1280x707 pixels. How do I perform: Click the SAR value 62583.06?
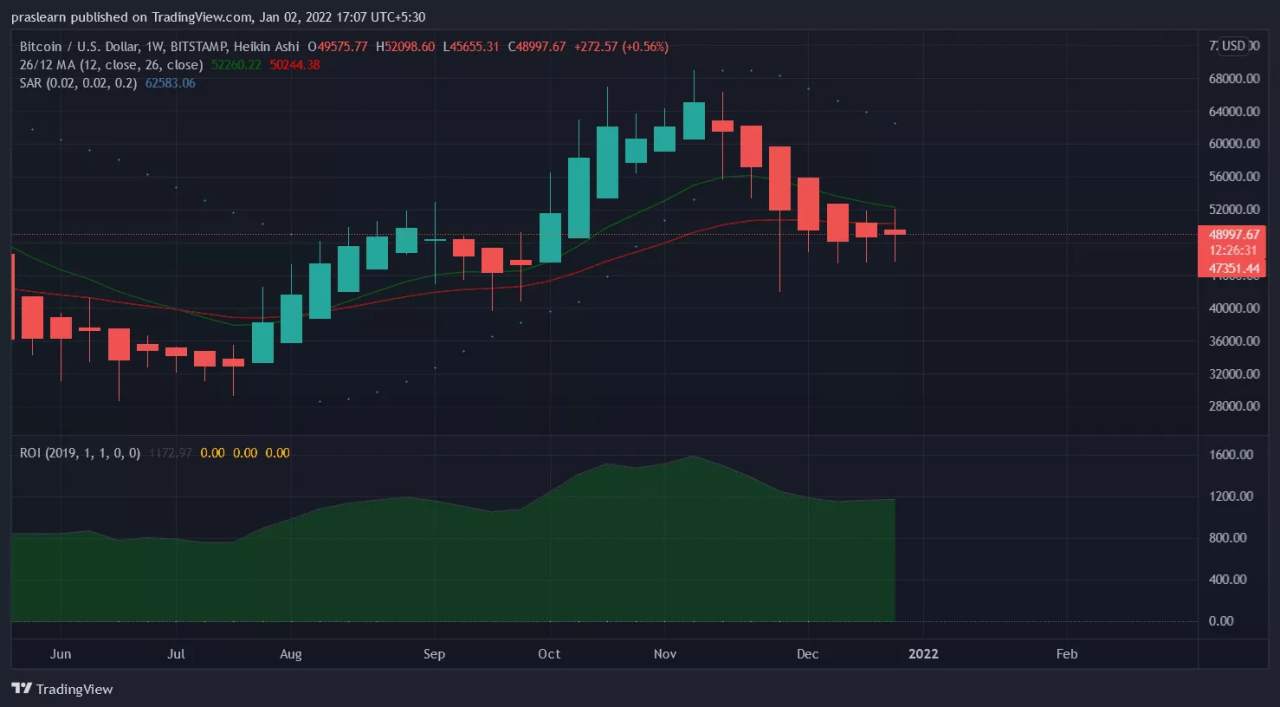[x=171, y=83]
